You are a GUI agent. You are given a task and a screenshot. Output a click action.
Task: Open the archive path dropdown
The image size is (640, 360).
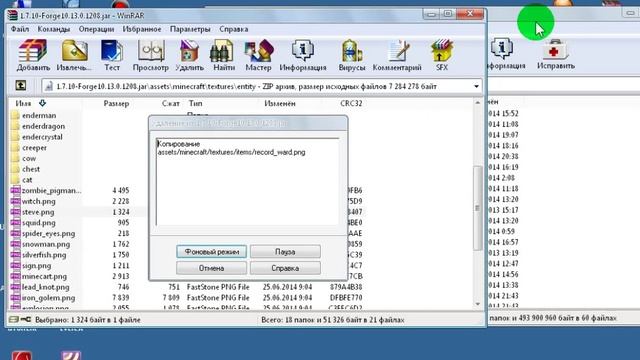476,87
